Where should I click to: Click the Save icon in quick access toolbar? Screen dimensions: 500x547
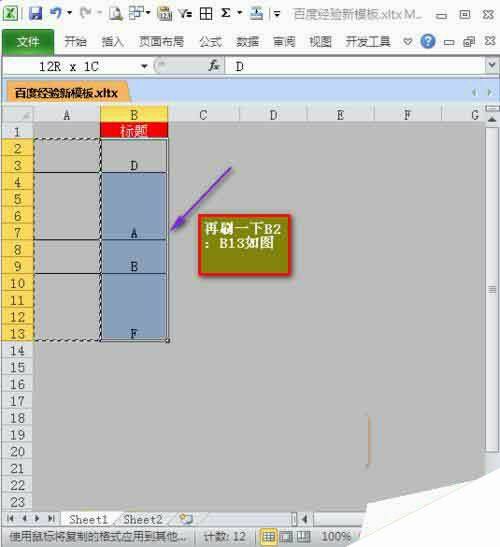click(35, 14)
